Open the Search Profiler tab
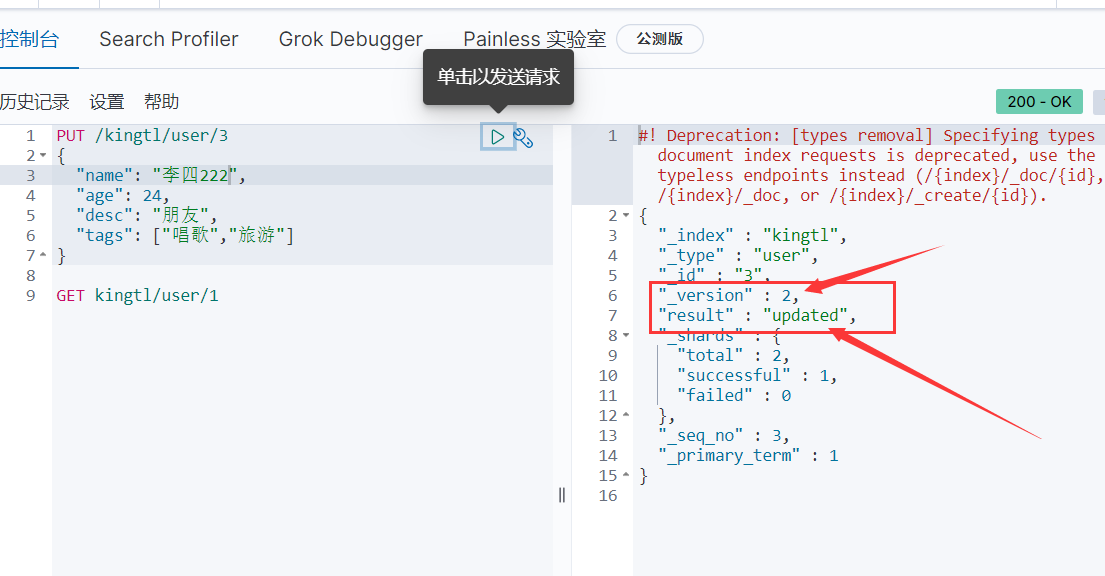1105x576 pixels. pyautogui.click(x=169, y=40)
